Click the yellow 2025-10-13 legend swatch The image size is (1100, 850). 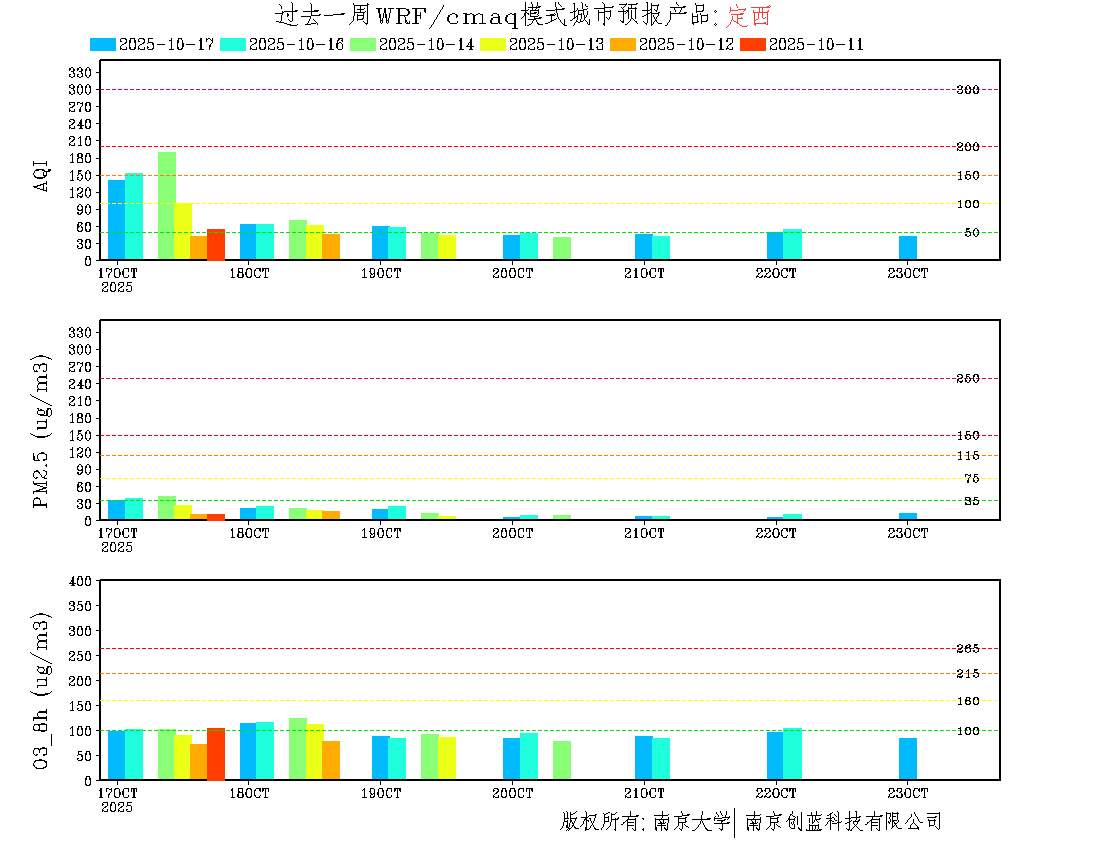pos(493,44)
